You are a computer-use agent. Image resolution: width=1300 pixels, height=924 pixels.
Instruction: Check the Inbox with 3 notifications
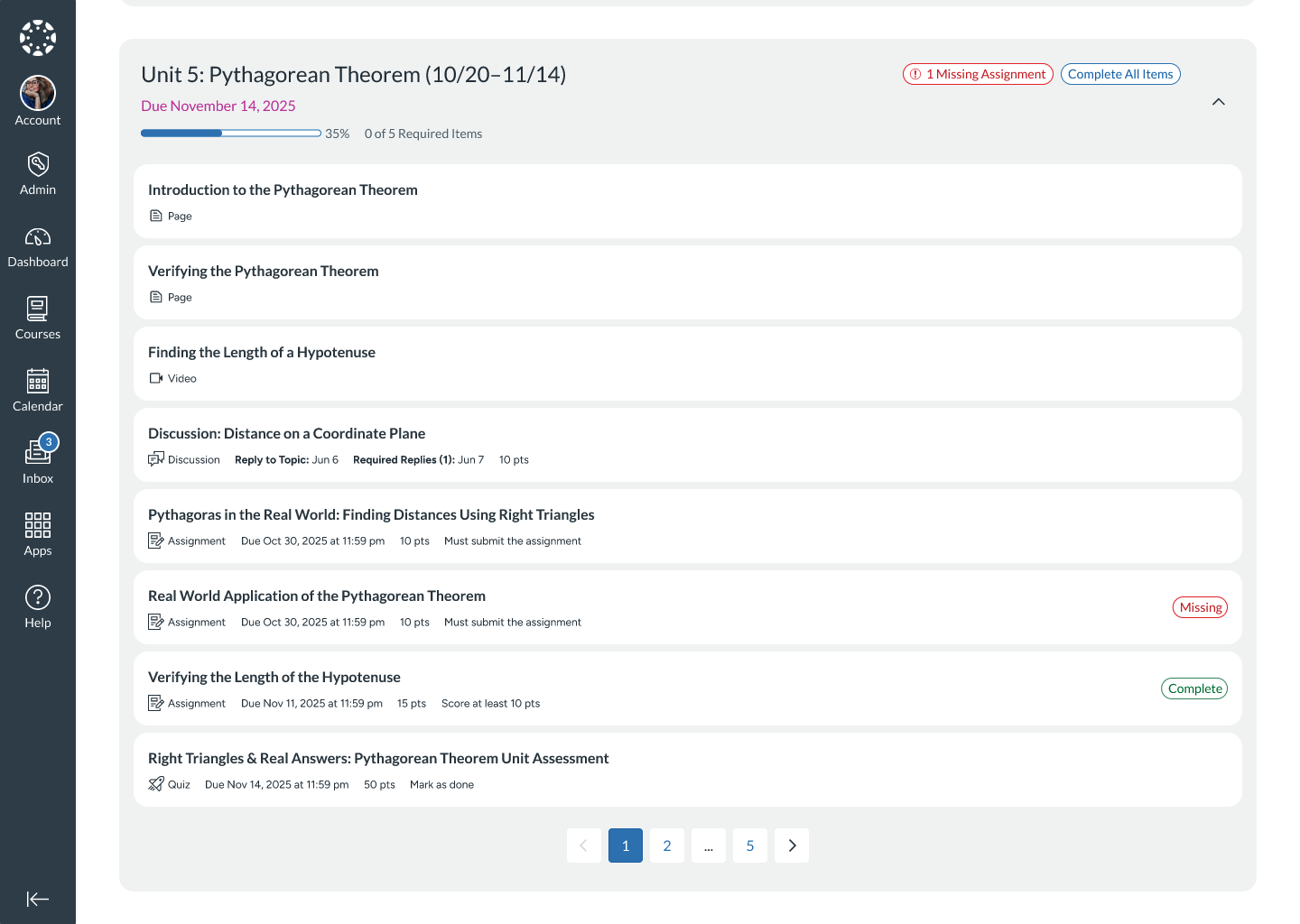click(37, 462)
